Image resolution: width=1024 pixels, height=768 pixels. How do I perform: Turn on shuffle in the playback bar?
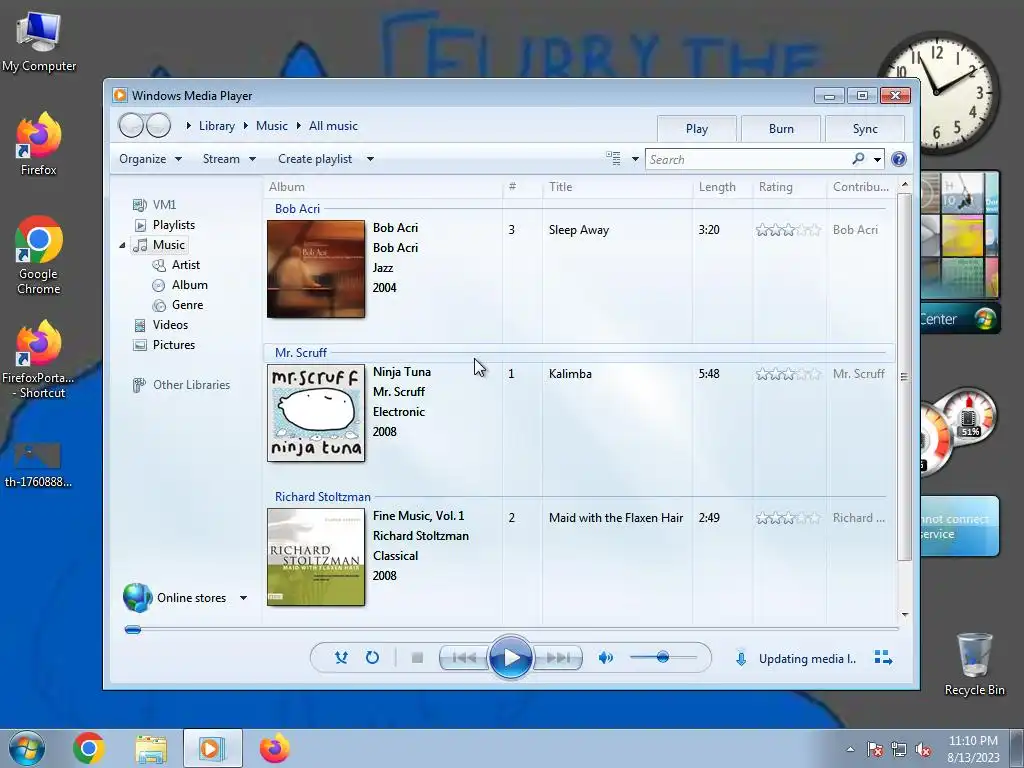click(341, 658)
